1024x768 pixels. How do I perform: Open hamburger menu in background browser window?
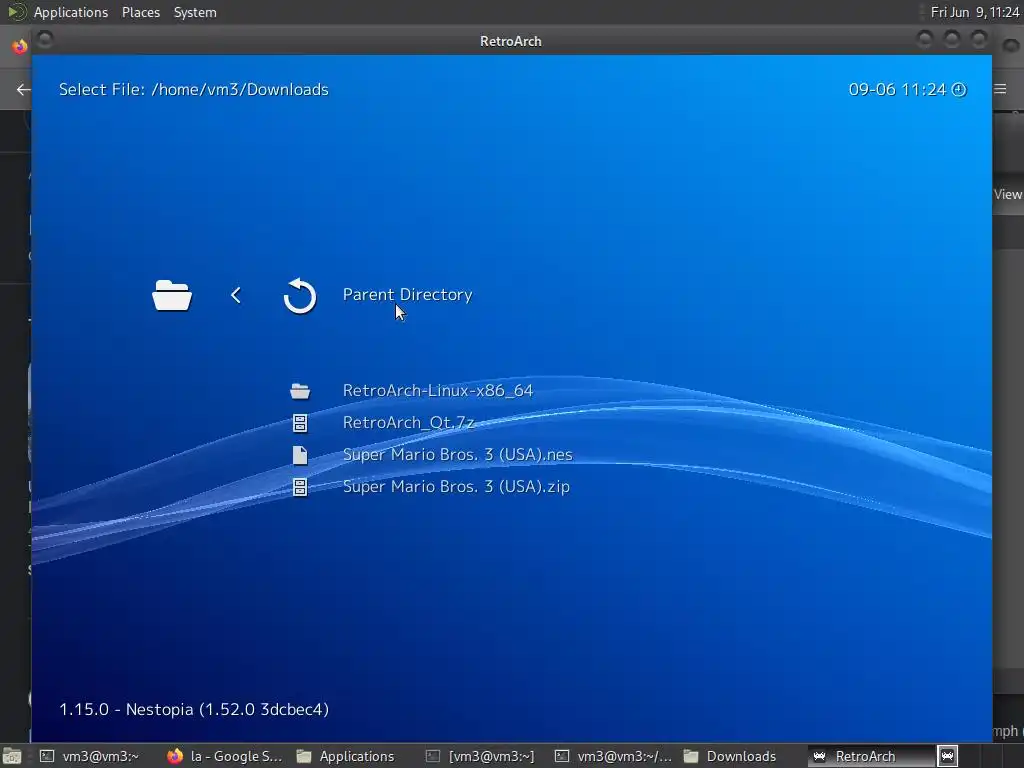[x=1000, y=89]
